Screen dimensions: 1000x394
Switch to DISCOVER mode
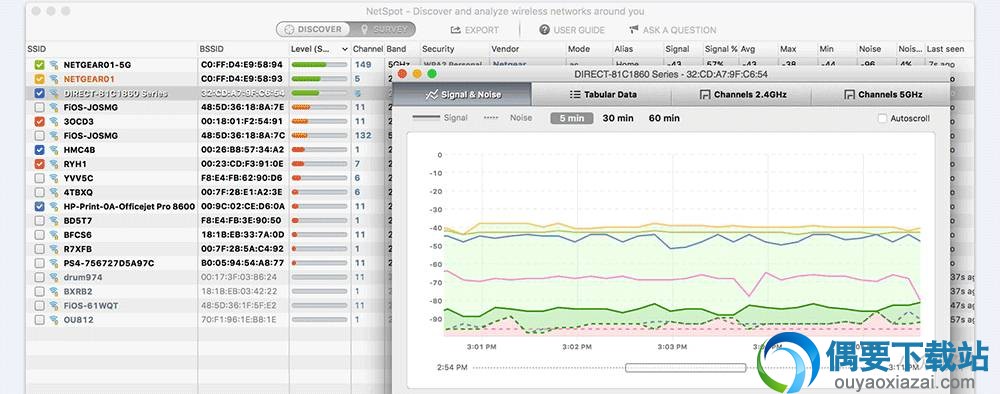(313, 29)
